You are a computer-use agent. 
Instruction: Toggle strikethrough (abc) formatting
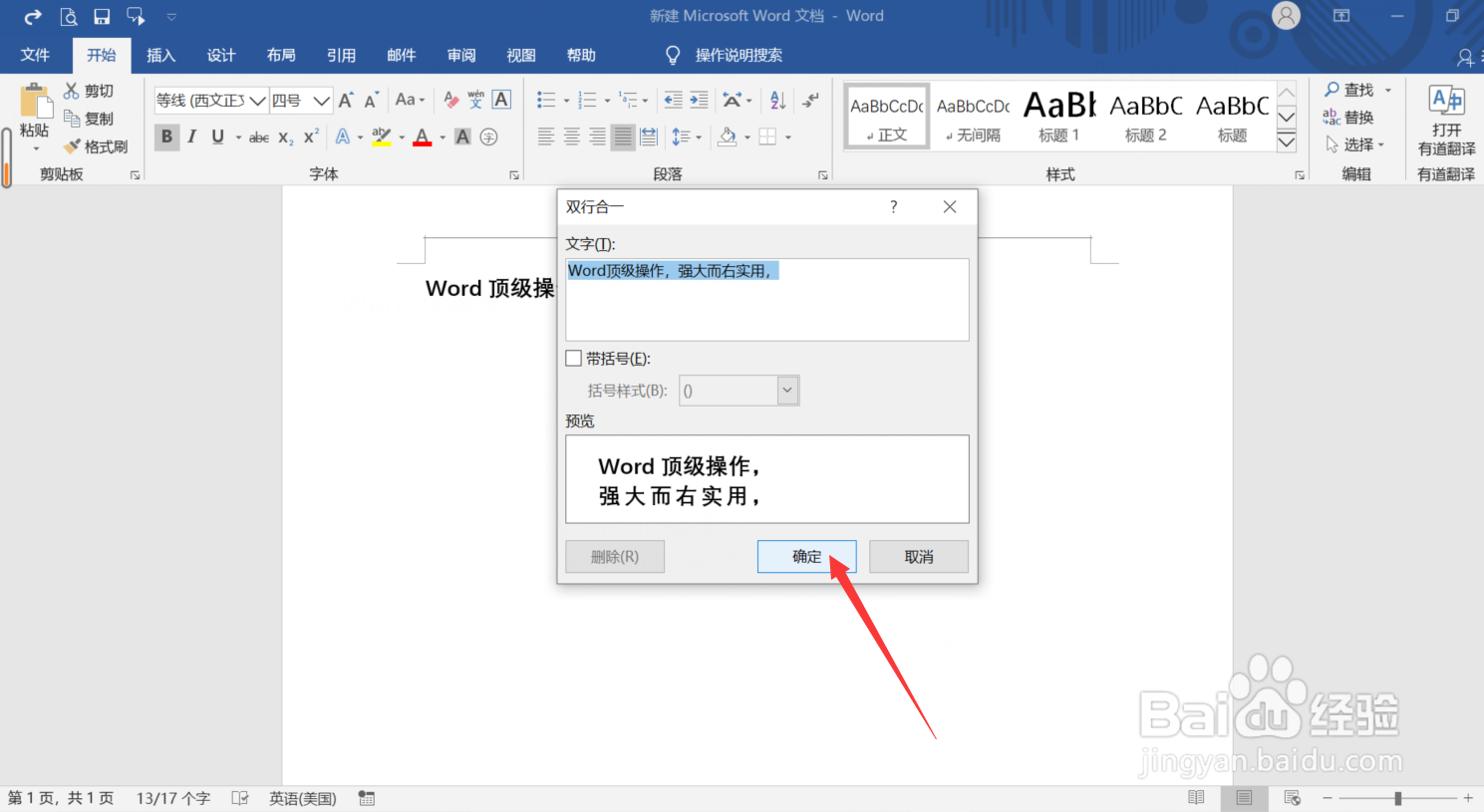tap(259, 137)
